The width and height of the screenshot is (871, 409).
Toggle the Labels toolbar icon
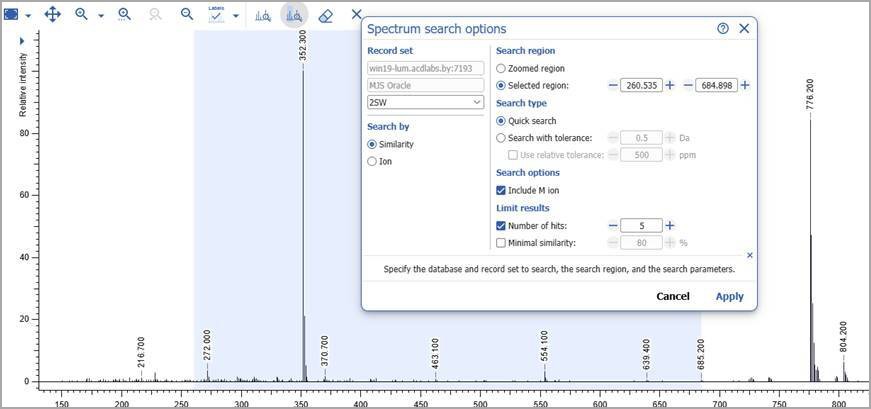pos(216,14)
